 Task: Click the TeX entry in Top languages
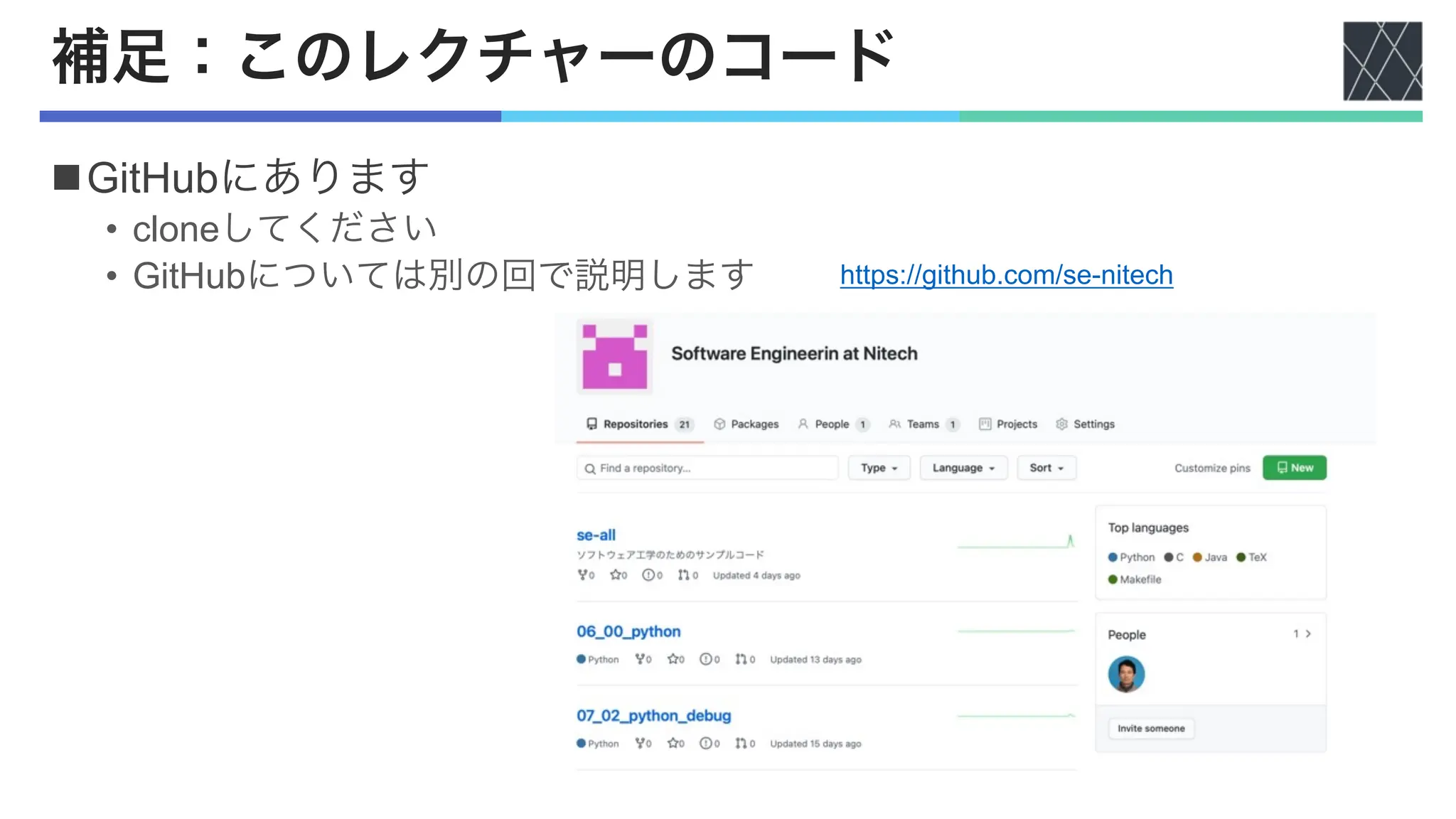[x=1251, y=557]
